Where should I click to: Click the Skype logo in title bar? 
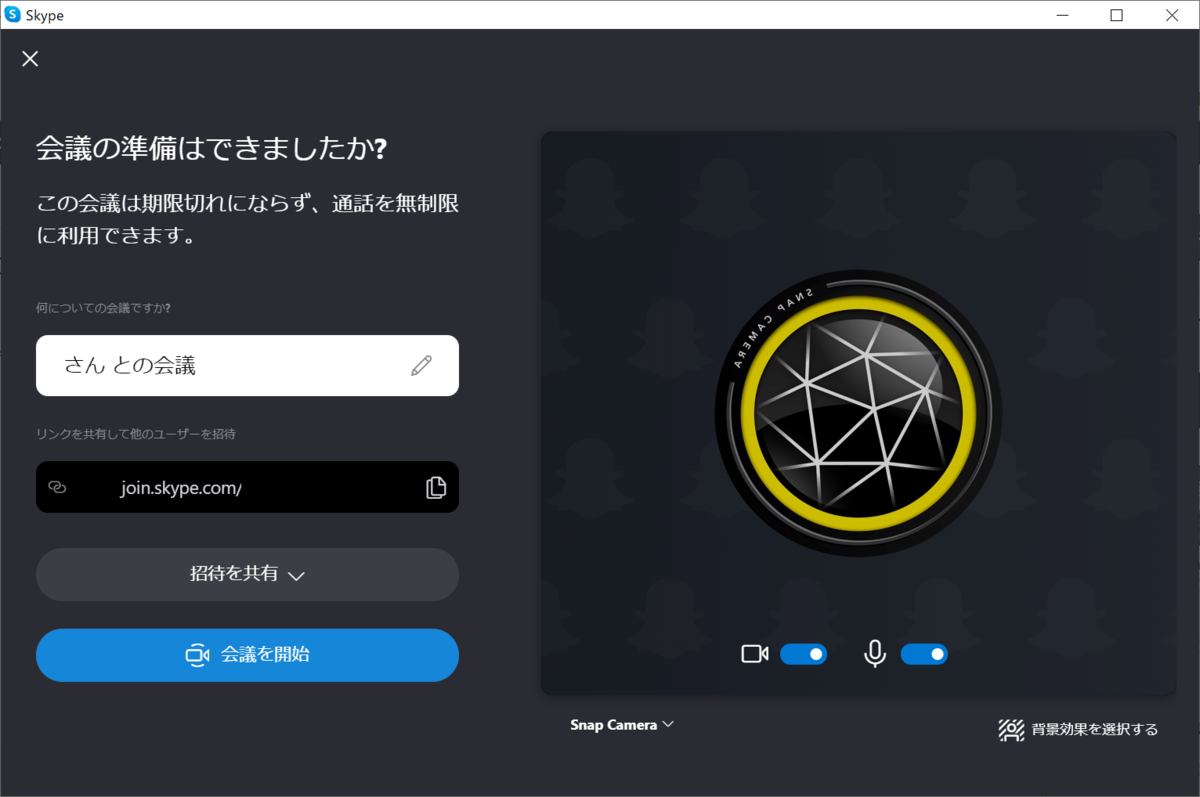point(13,14)
